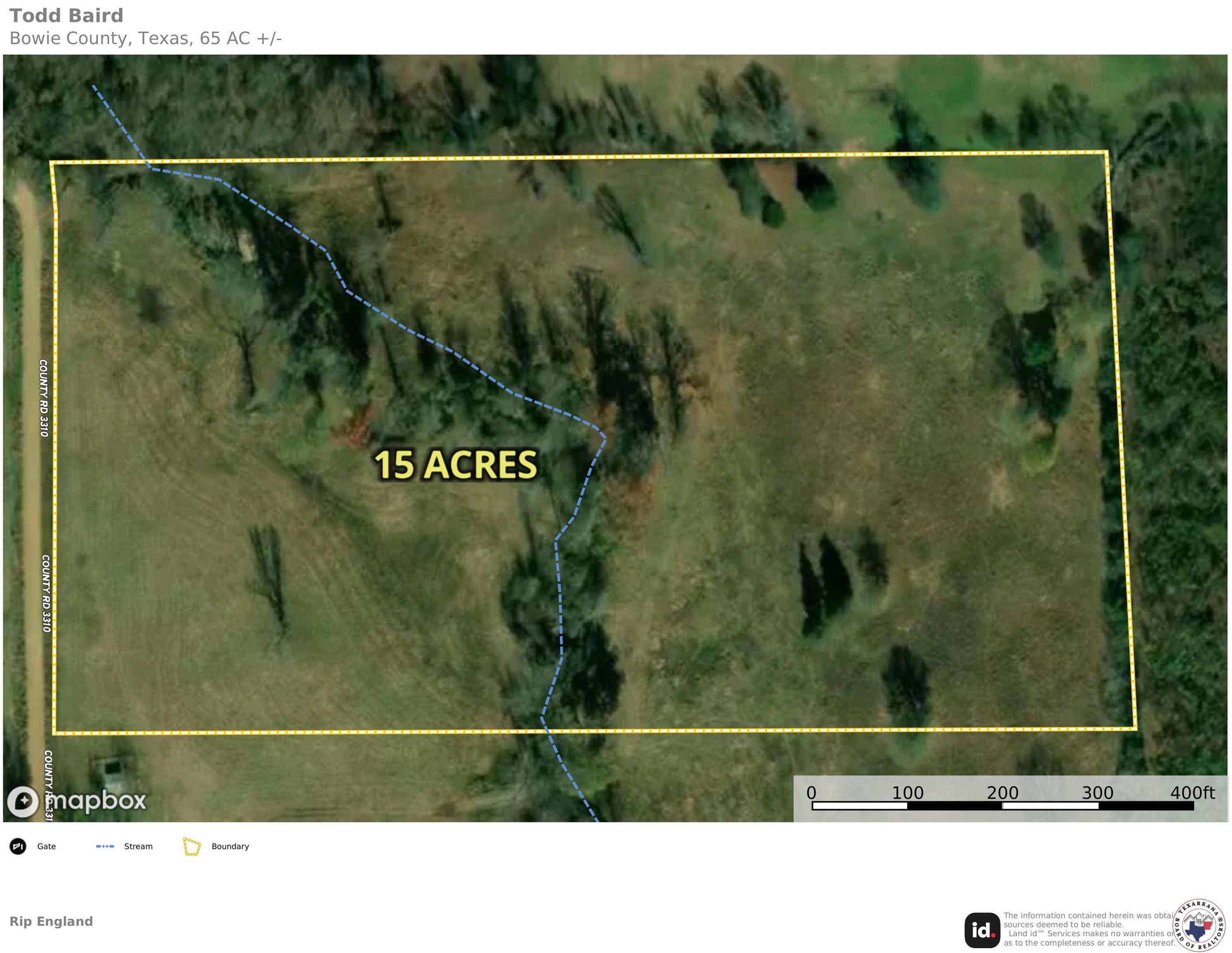Click the "200" scale bar label
The width and height of the screenshot is (1232, 953).
tap(1003, 793)
